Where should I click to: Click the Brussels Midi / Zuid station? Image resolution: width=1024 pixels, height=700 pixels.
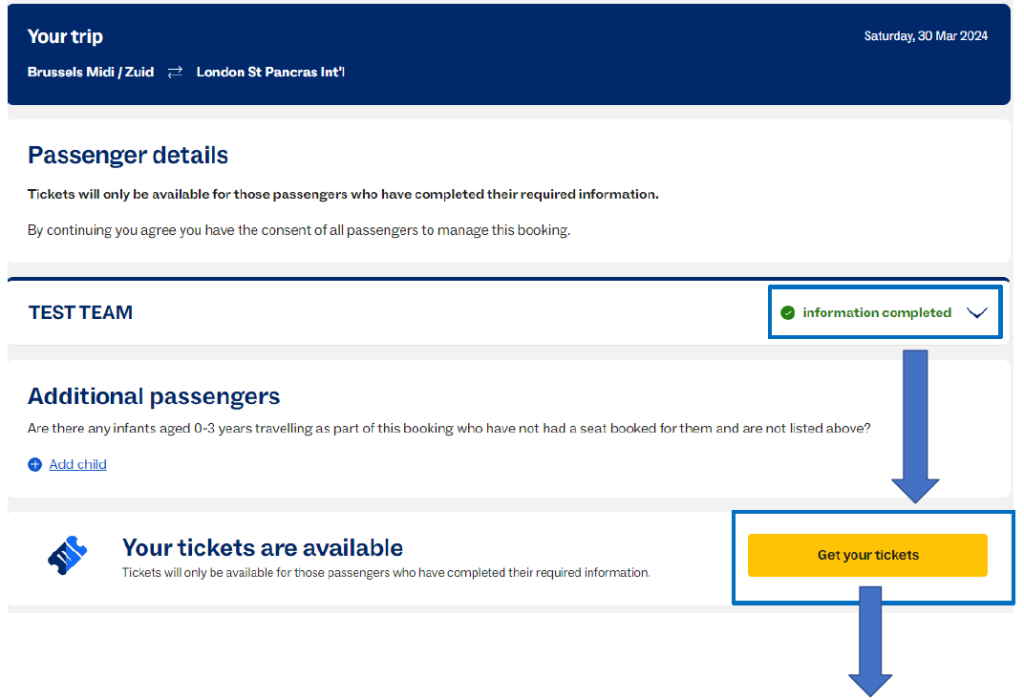tap(91, 72)
